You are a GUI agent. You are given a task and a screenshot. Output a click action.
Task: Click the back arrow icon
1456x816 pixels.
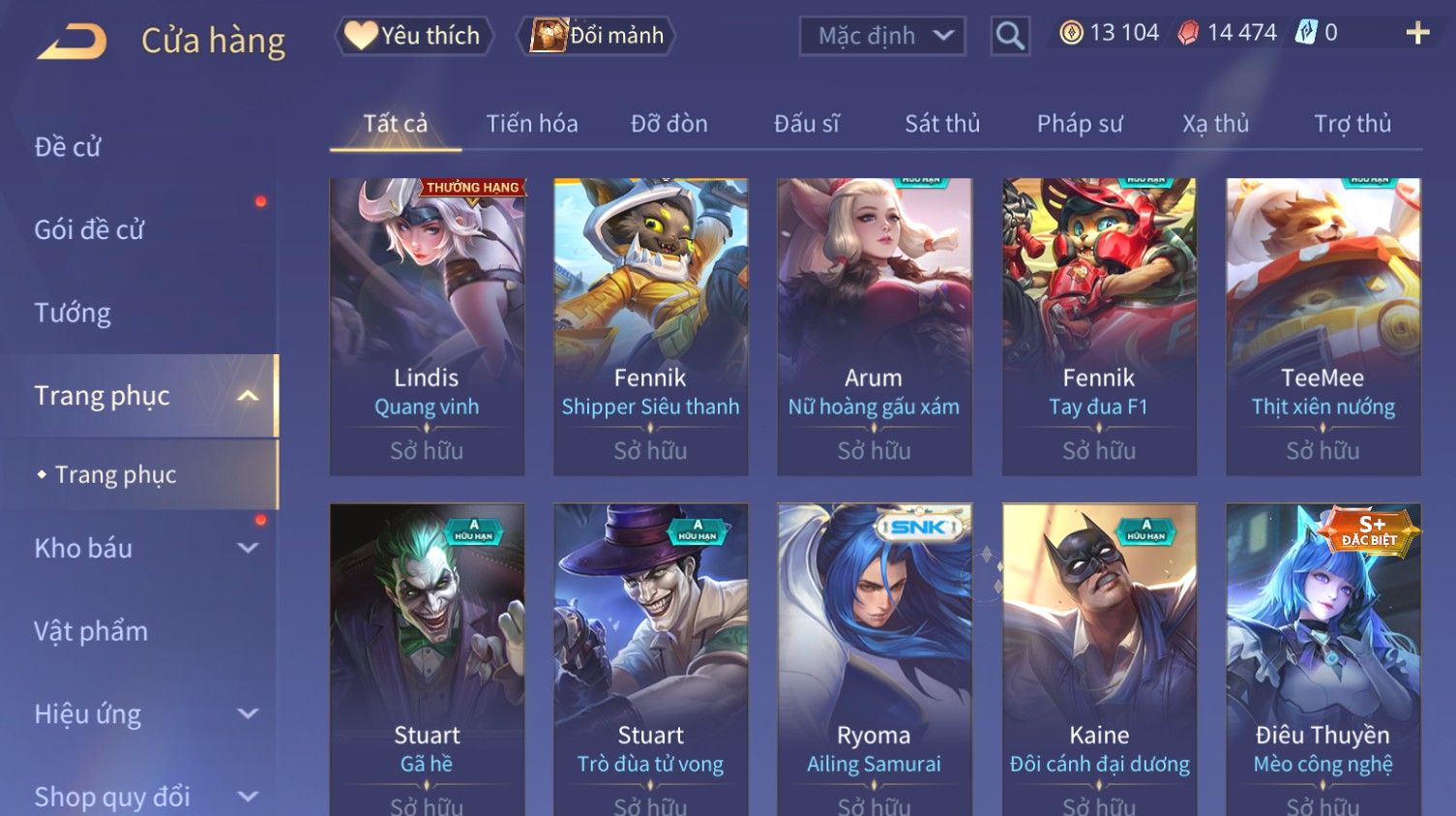(72, 42)
